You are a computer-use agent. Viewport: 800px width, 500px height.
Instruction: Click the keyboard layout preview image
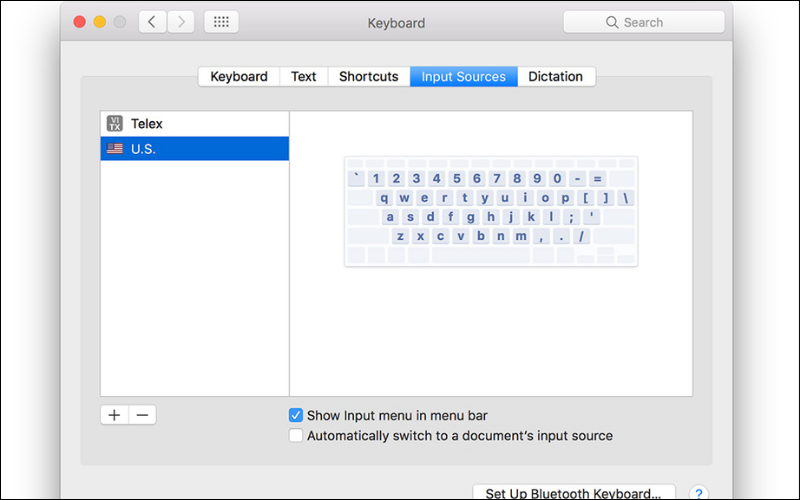coord(491,211)
